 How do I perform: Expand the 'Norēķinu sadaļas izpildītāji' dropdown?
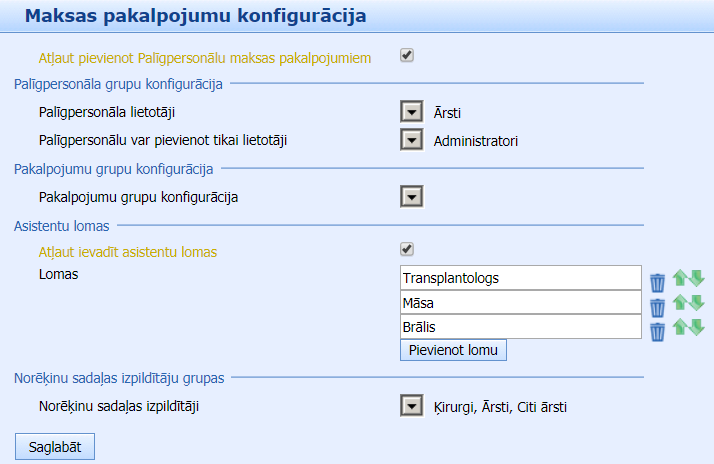411,405
